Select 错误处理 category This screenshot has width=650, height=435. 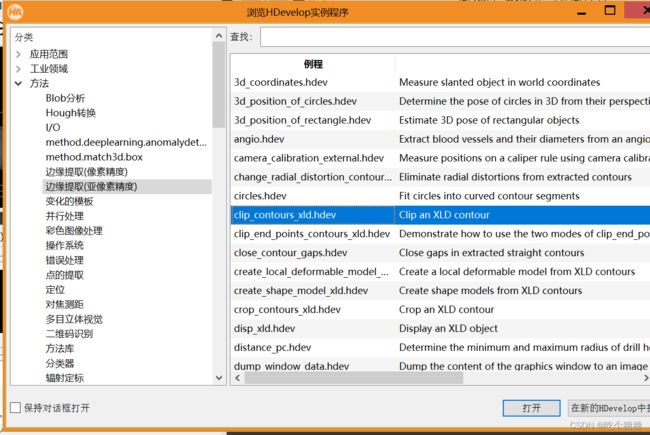tap(64, 260)
